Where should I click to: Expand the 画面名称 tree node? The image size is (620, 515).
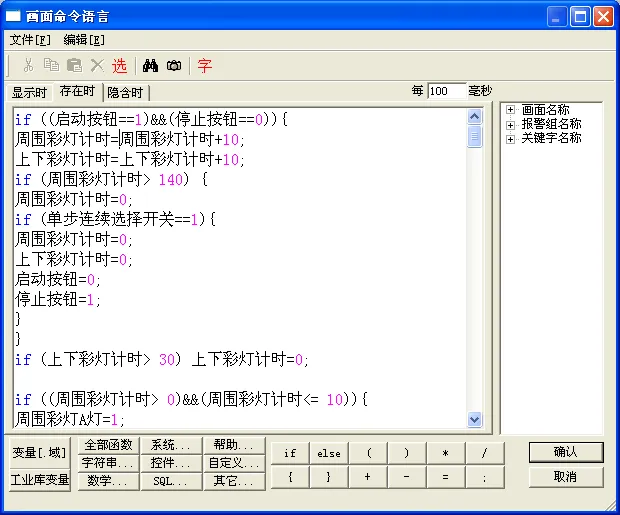(x=510, y=110)
